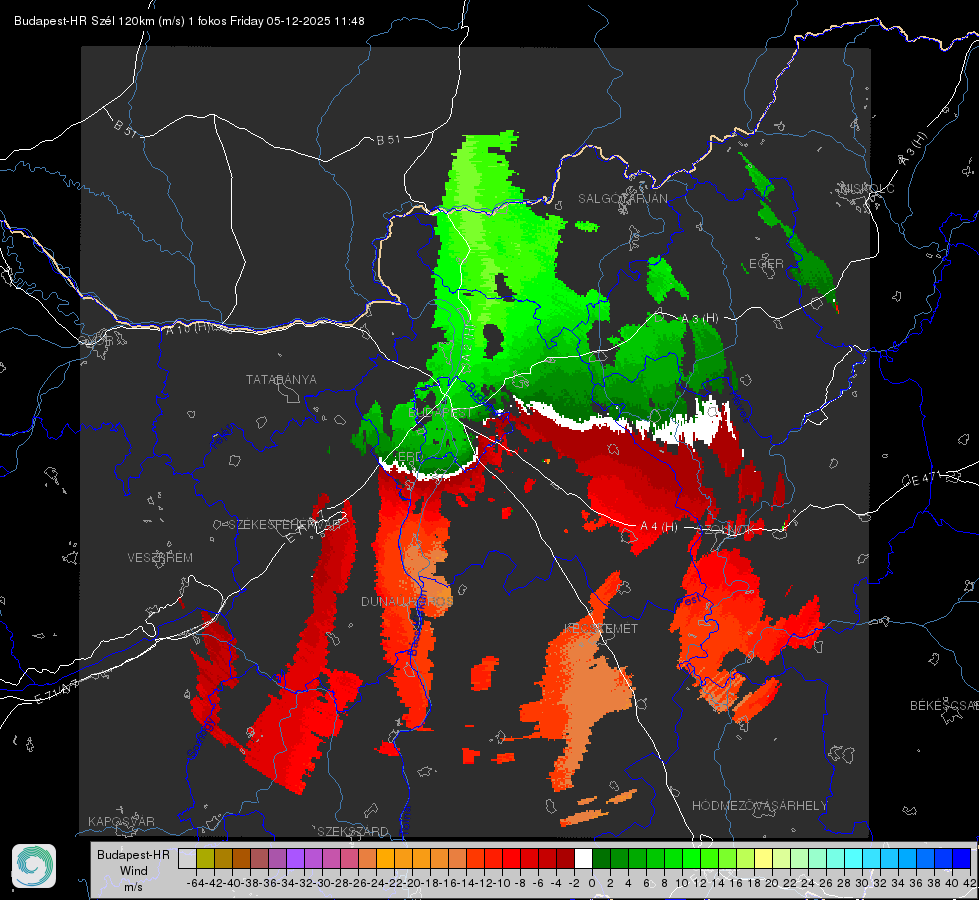This screenshot has width=979, height=900.
Task: Click the MISKOLC city label
Action: 867,188
